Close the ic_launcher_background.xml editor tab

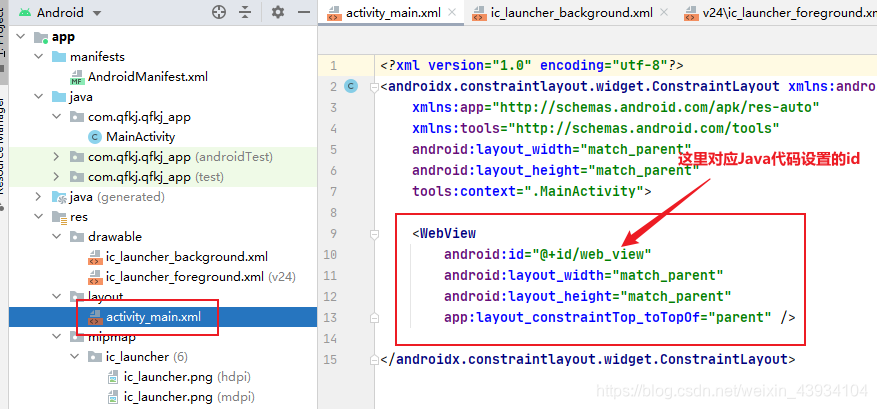(x=664, y=12)
